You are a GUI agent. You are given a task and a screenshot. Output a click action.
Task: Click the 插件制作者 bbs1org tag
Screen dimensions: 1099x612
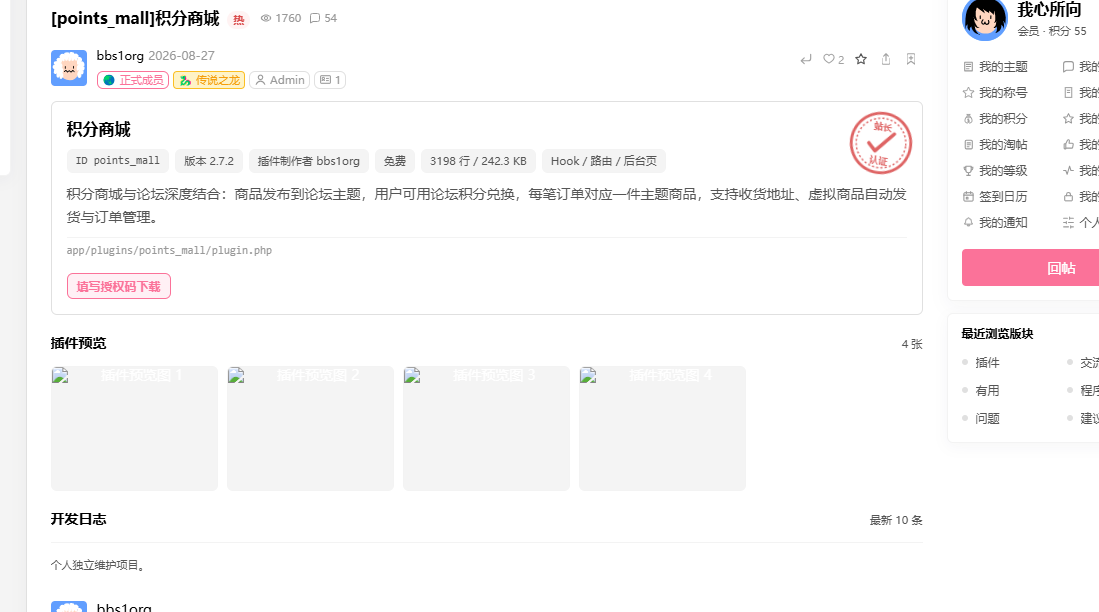click(308, 161)
